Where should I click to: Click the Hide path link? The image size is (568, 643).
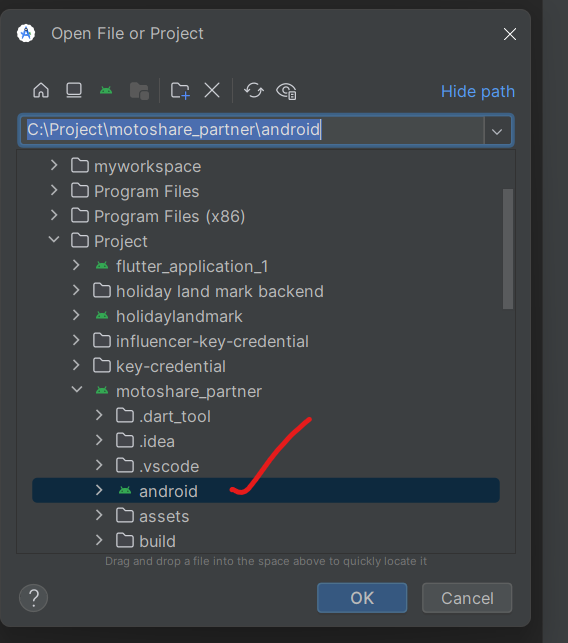tap(478, 91)
